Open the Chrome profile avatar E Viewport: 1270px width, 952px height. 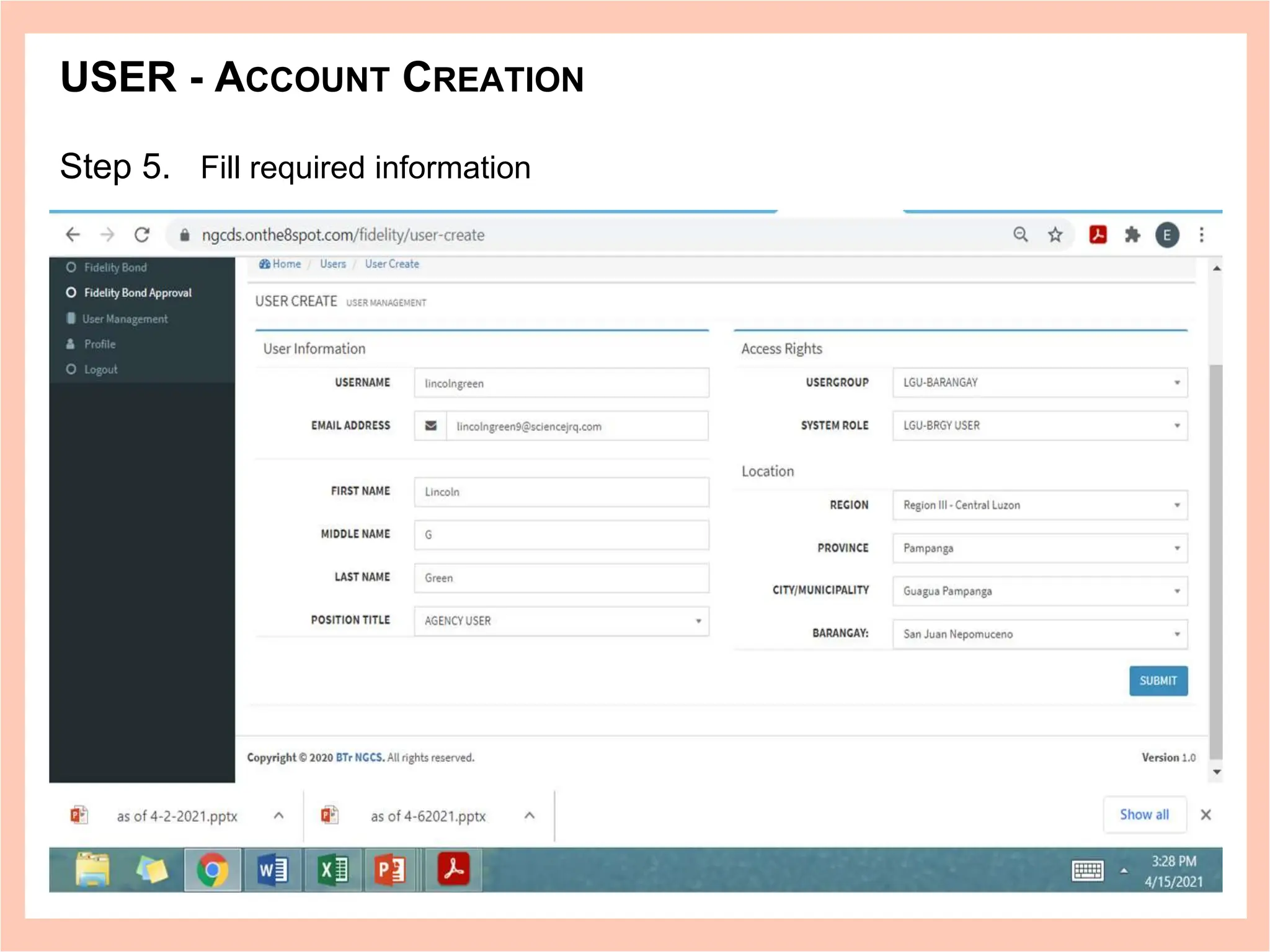1166,235
